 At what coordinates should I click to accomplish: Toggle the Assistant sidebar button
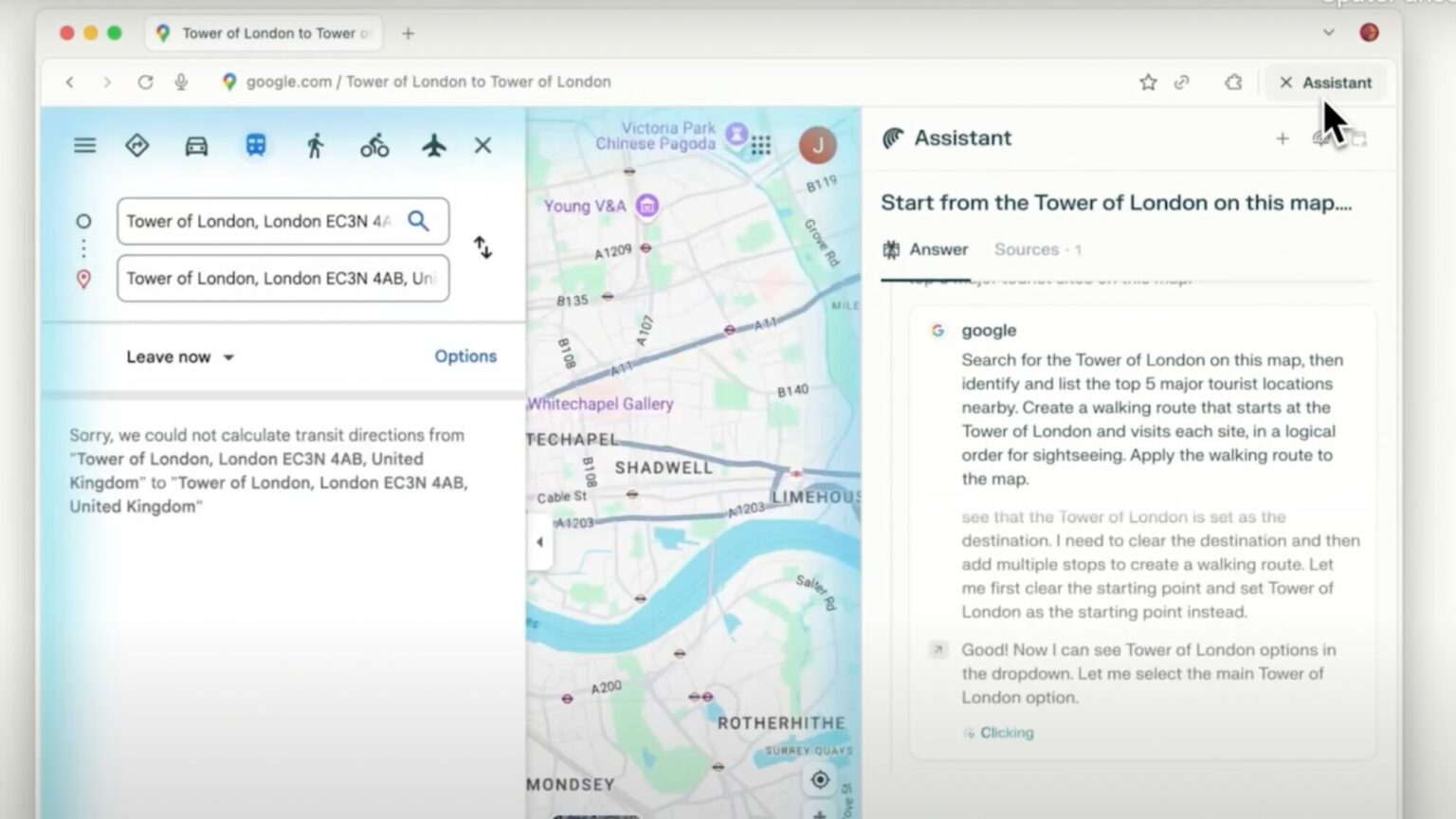pyautogui.click(x=1325, y=82)
